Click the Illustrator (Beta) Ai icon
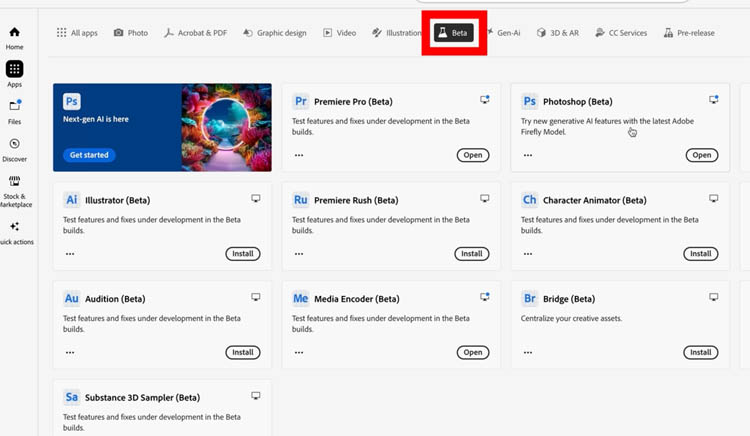750x436 pixels. tap(72, 200)
